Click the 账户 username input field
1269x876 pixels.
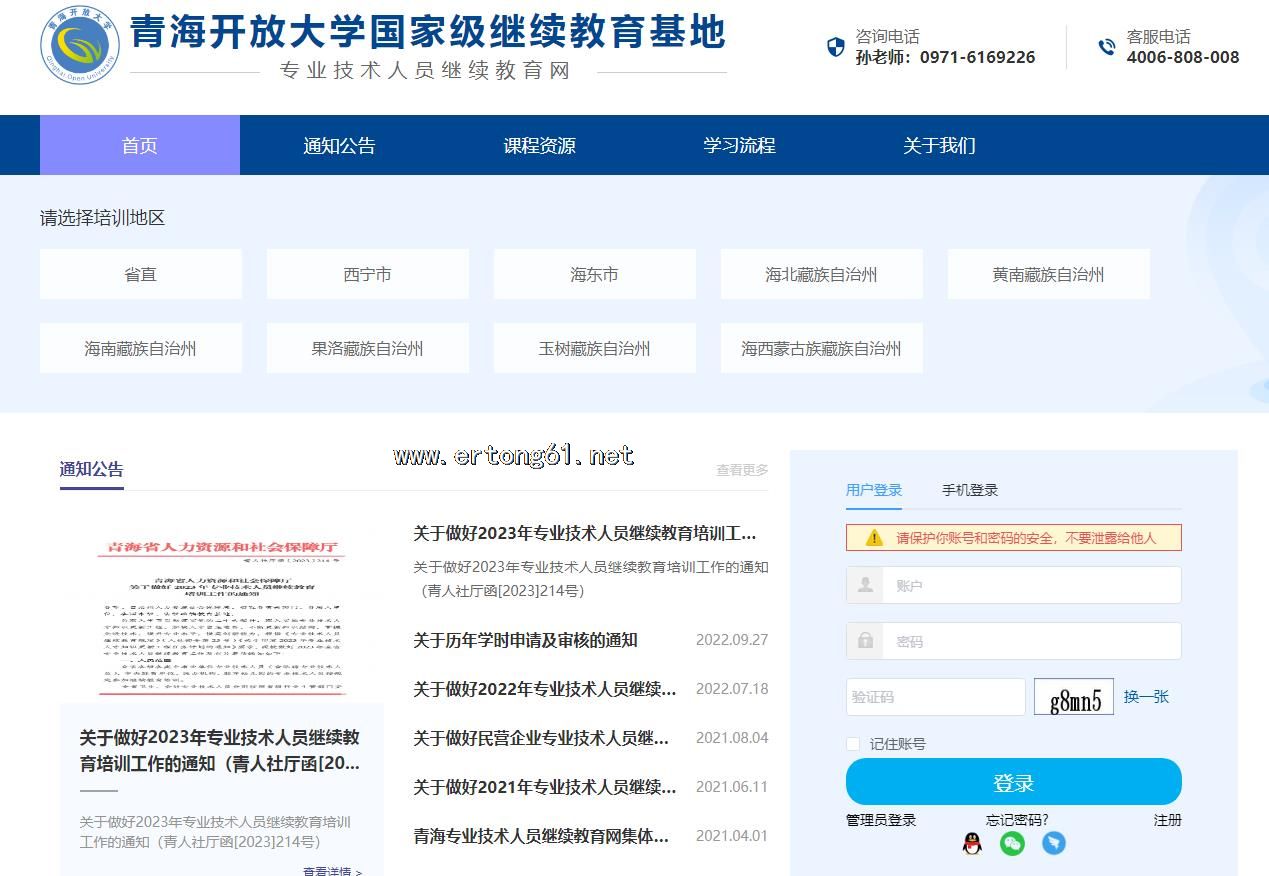coord(1030,585)
